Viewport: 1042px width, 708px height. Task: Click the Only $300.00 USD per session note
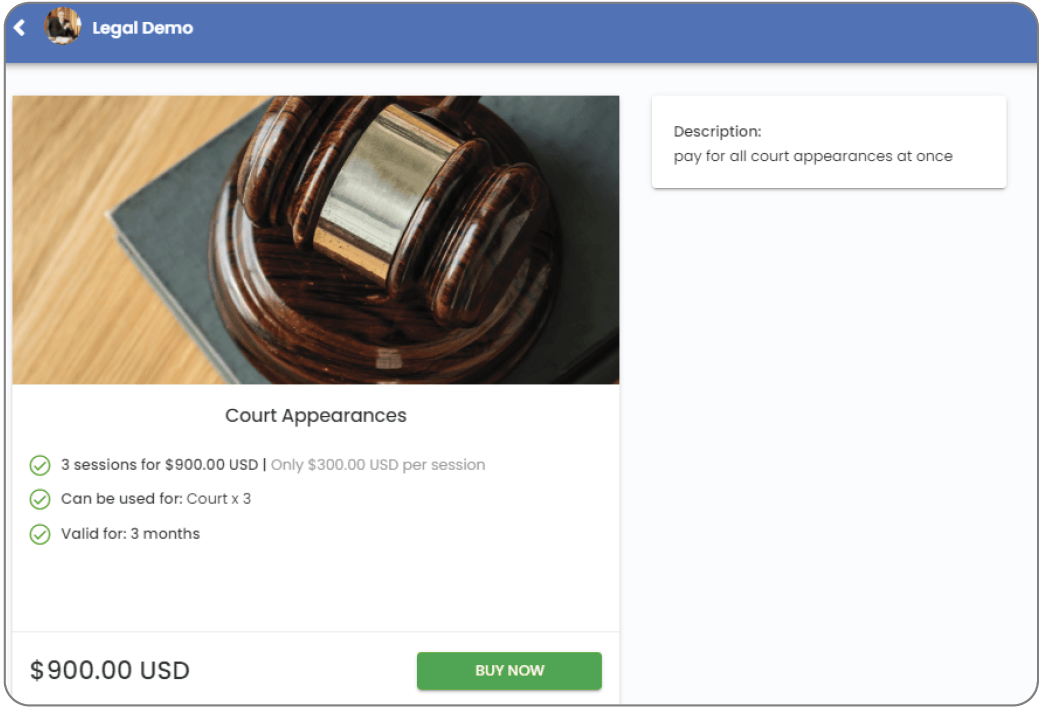377,465
